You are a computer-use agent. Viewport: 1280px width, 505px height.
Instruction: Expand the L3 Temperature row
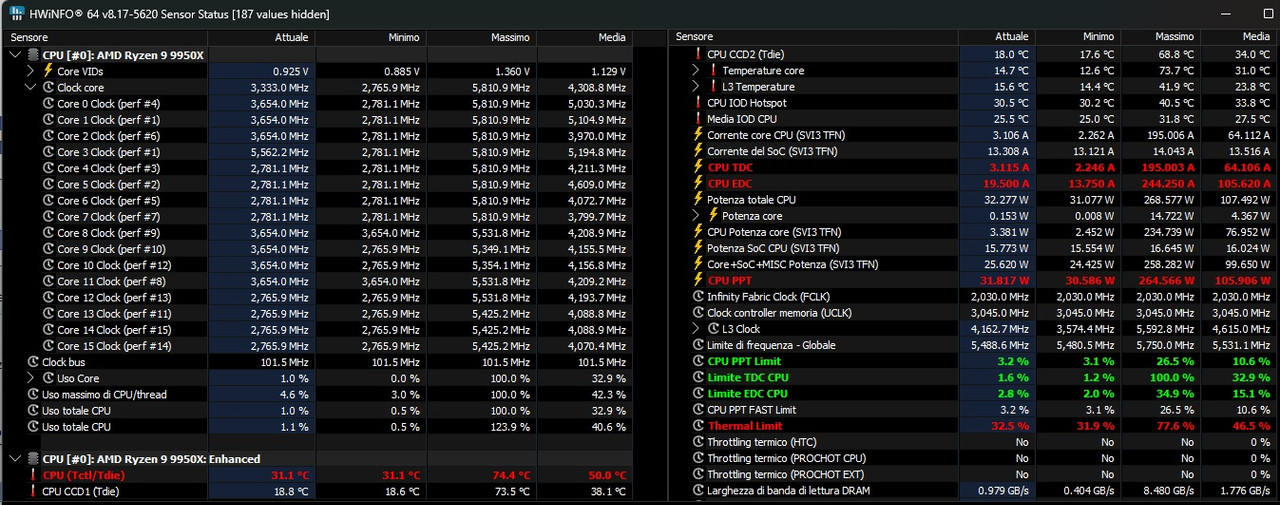point(695,87)
